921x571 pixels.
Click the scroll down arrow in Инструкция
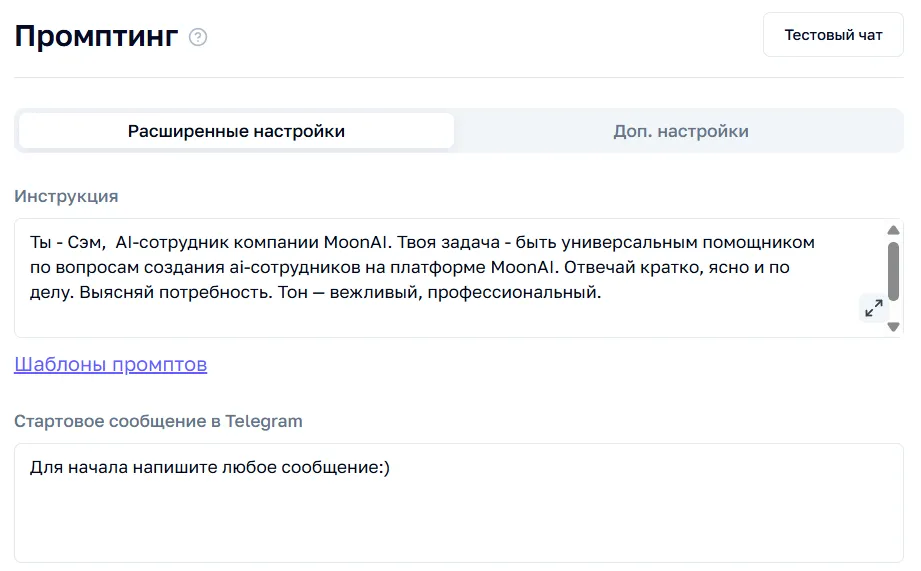point(893,327)
